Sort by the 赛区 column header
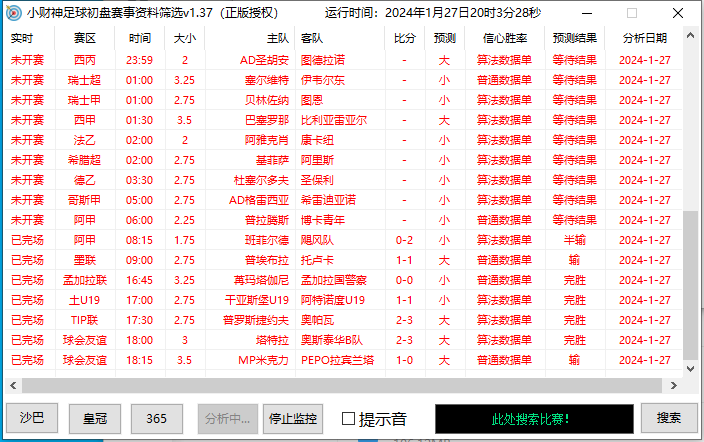704x442 pixels. coord(84,39)
